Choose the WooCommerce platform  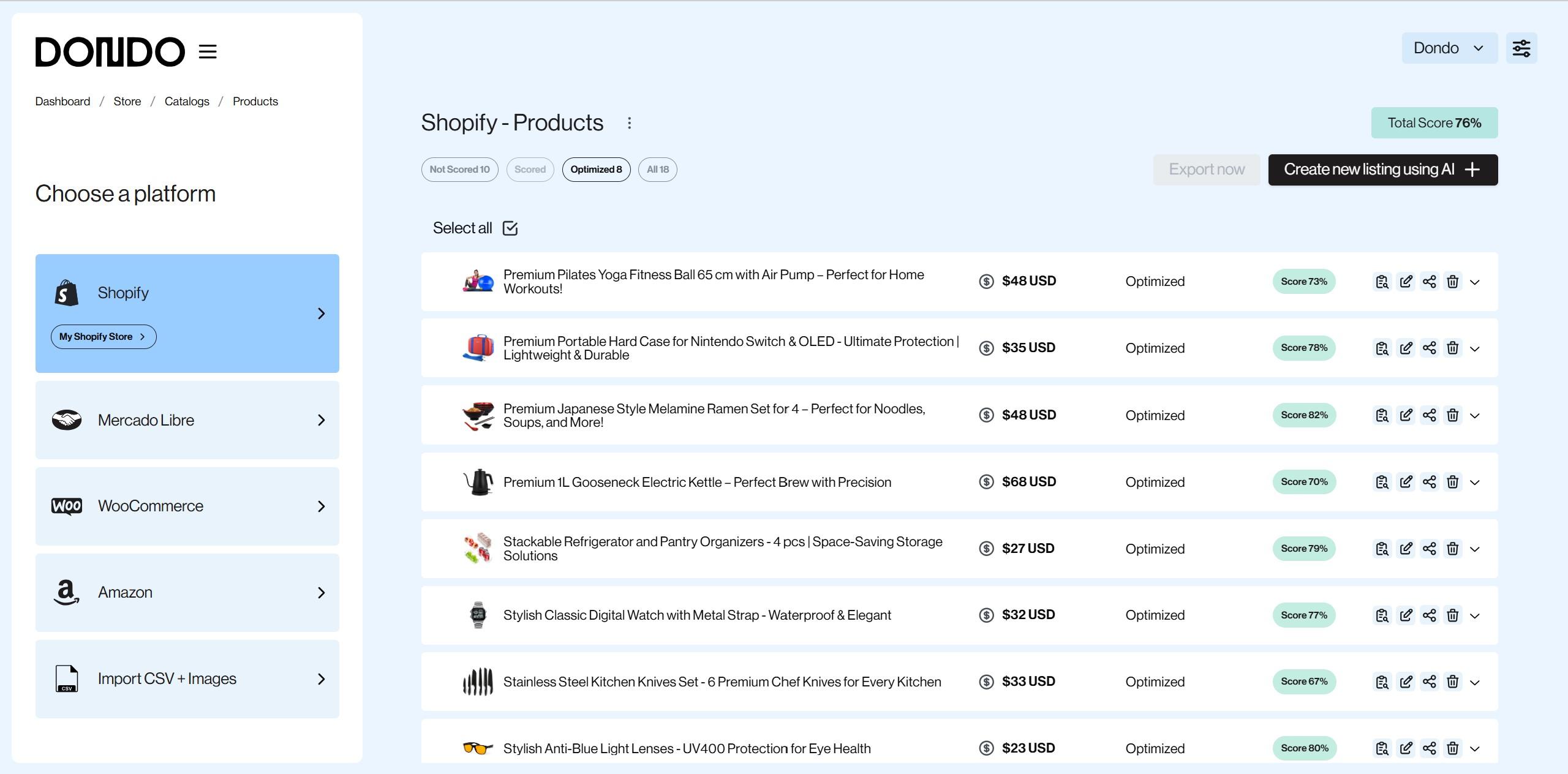pos(187,506)
